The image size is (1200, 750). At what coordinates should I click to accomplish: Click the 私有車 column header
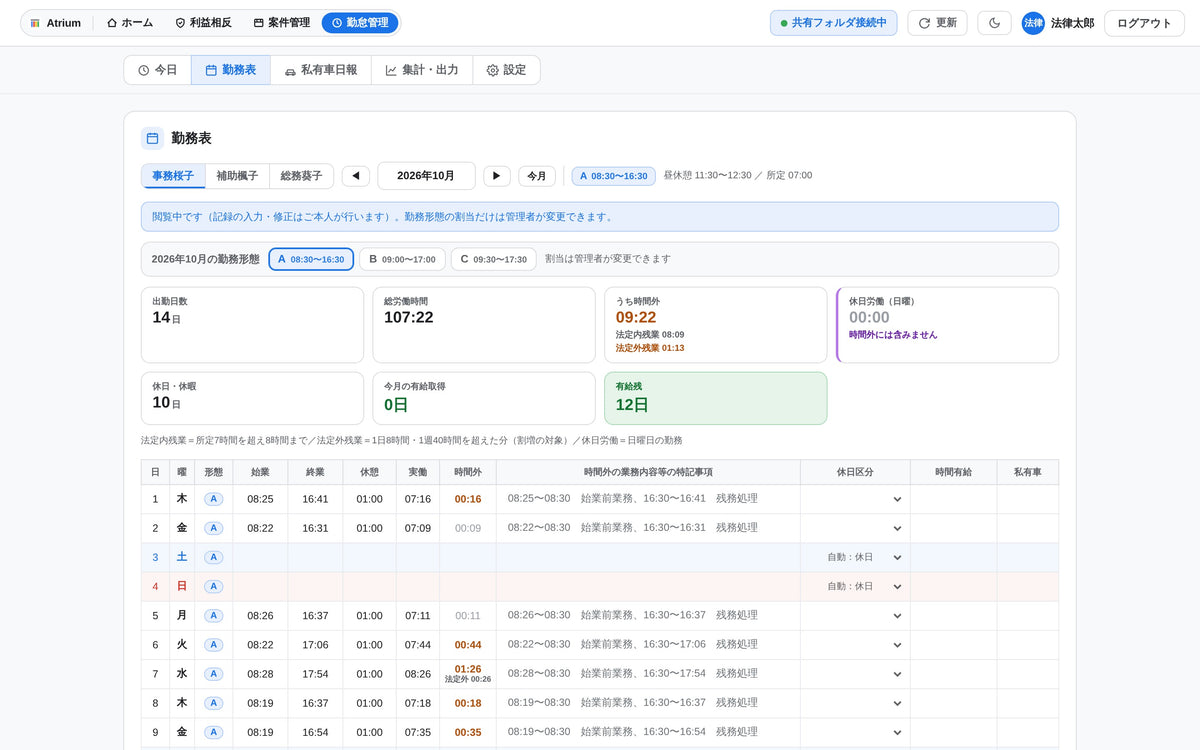point(1027,472)
